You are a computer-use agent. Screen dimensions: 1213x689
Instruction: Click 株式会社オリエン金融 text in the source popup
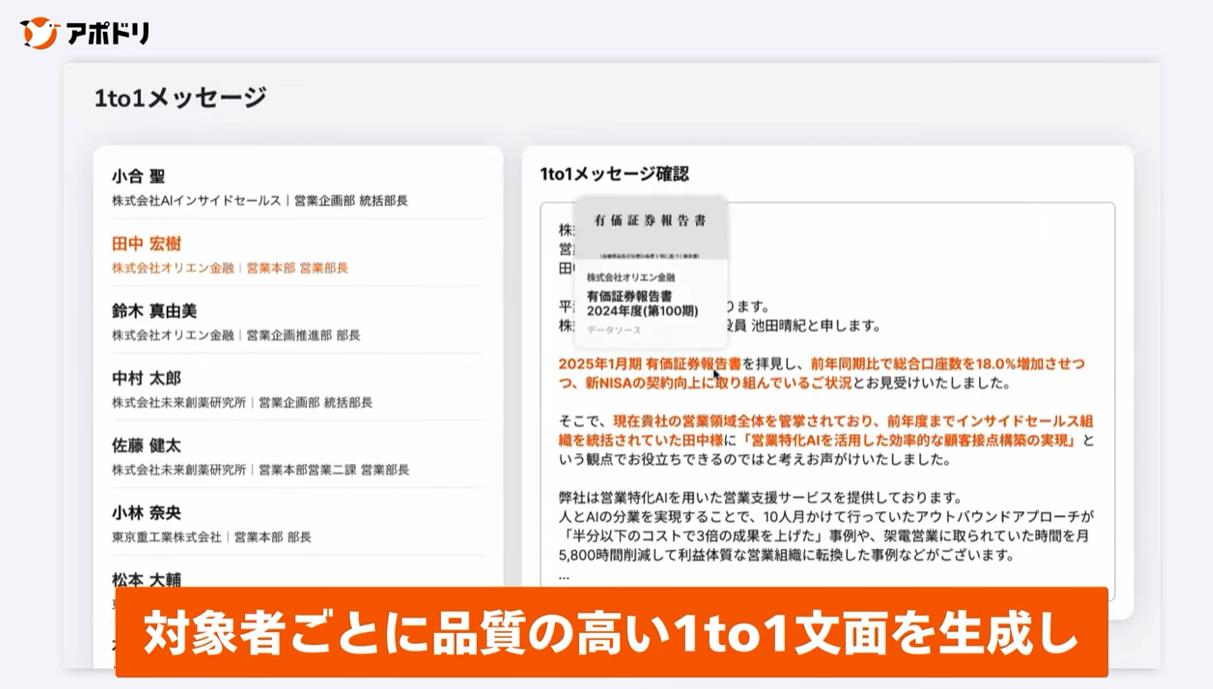(631, 277)
